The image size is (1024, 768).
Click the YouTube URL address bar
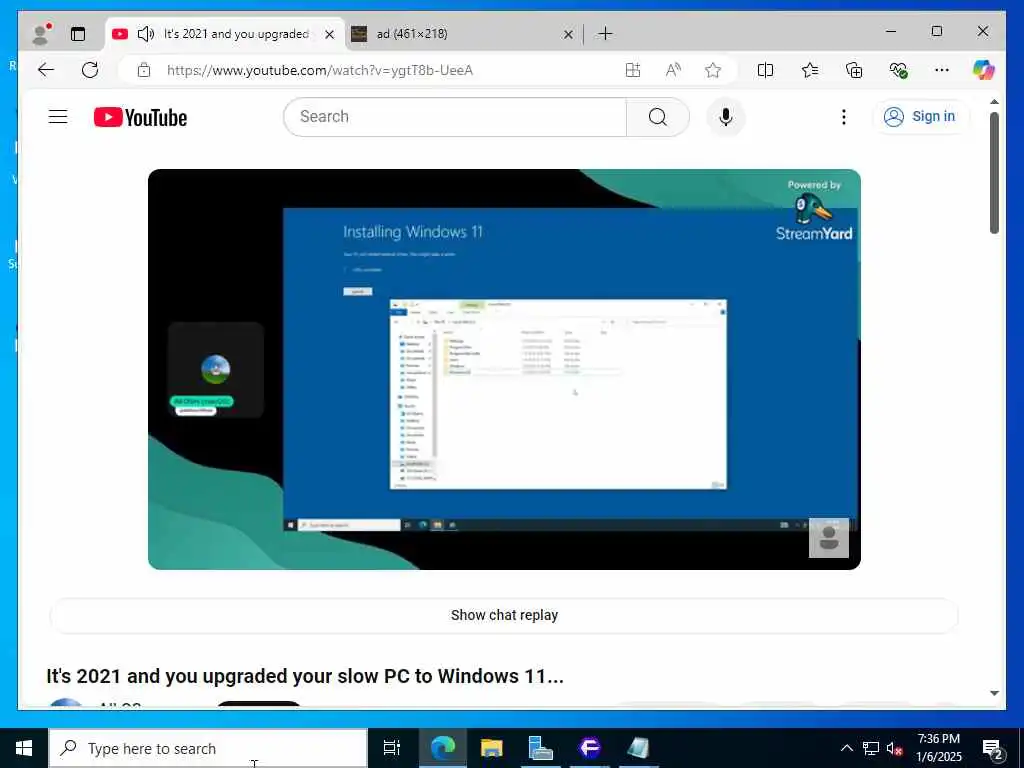(x=320, y=70)
